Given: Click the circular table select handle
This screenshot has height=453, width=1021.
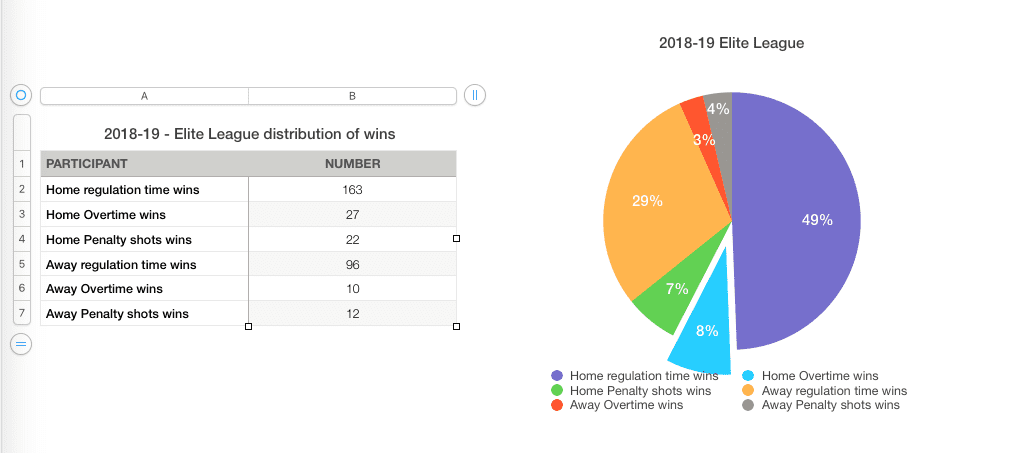Looking at the screenshot, I should [21, 95].
